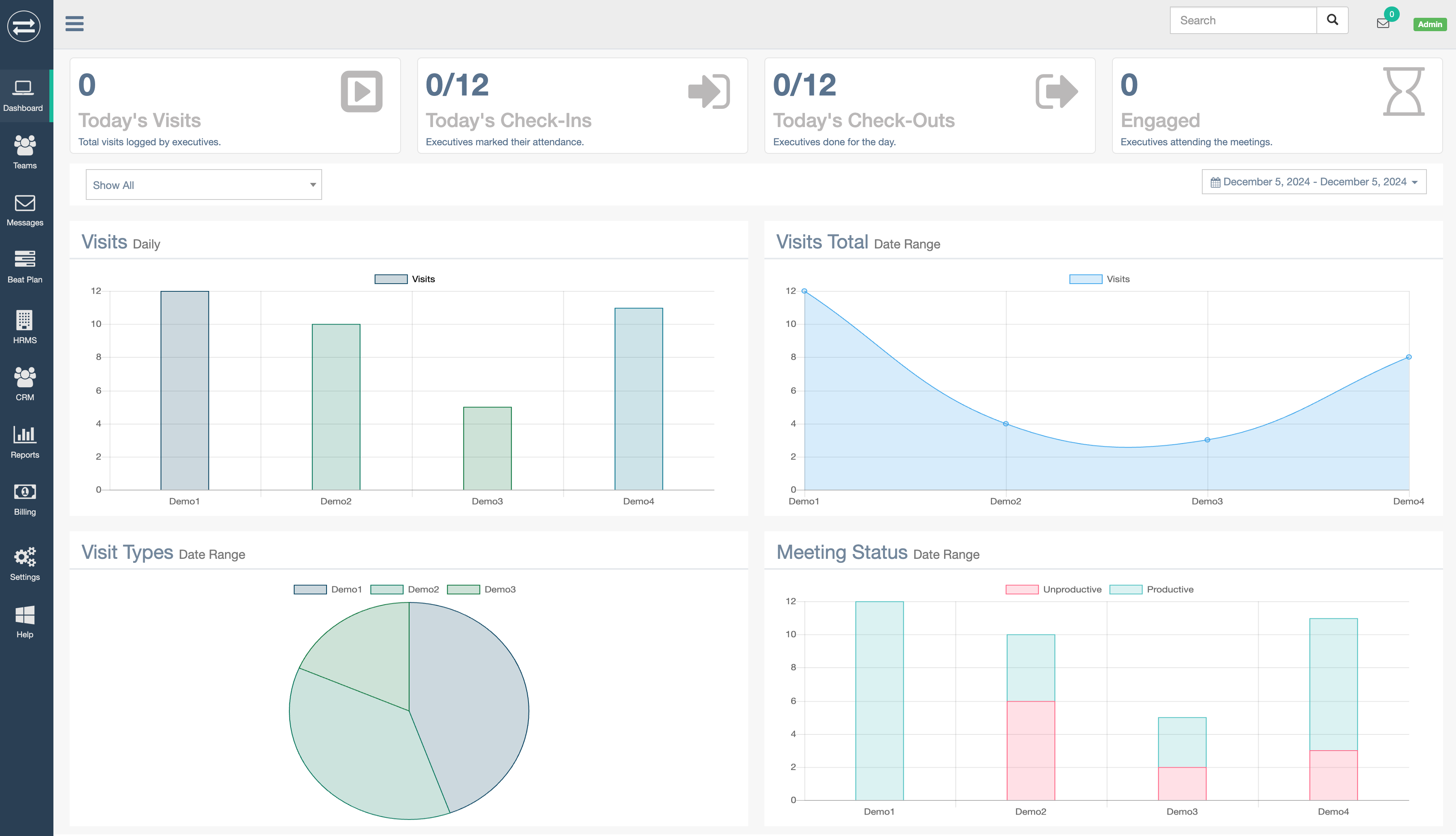The image size is (1456, 836).
Task: Click the Demo3 point on Visits Total line
Action: [1208, 440]
